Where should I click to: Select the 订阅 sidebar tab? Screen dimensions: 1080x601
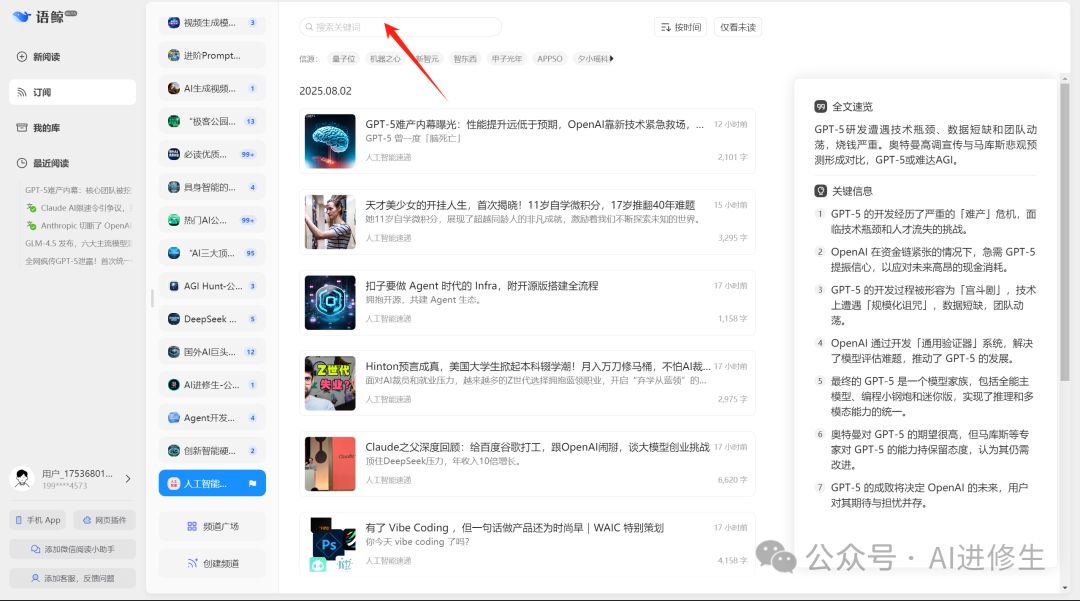coord(72,92)
